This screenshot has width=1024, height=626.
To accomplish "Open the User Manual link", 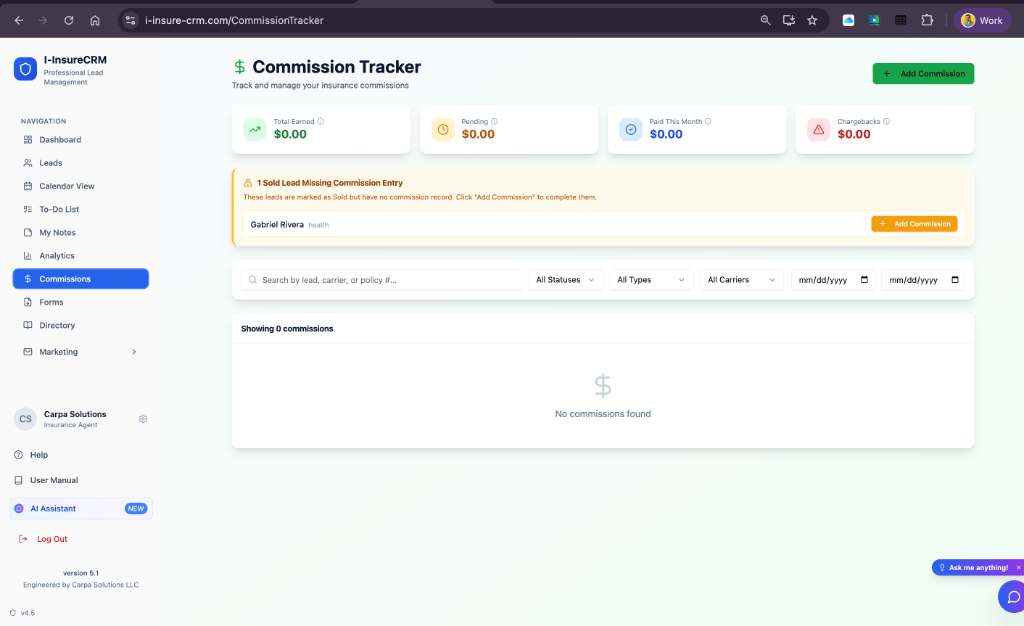I will pos(54,480).
